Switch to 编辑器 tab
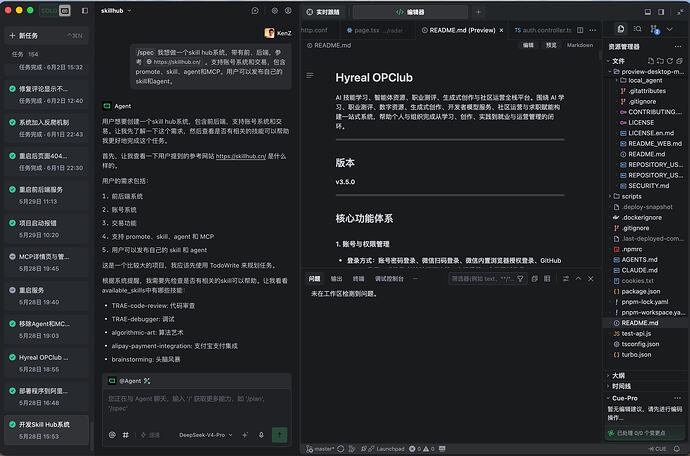This screenshot has height=456, width=690. (410, 12)
